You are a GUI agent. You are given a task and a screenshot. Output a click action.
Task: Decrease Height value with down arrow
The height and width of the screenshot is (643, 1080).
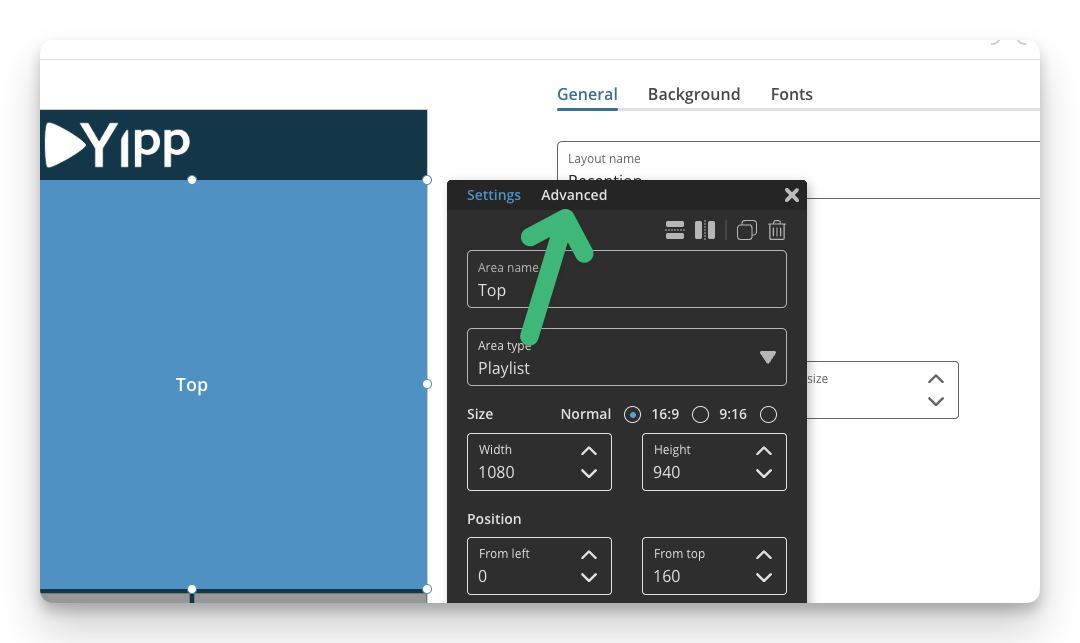pos(764,473)
